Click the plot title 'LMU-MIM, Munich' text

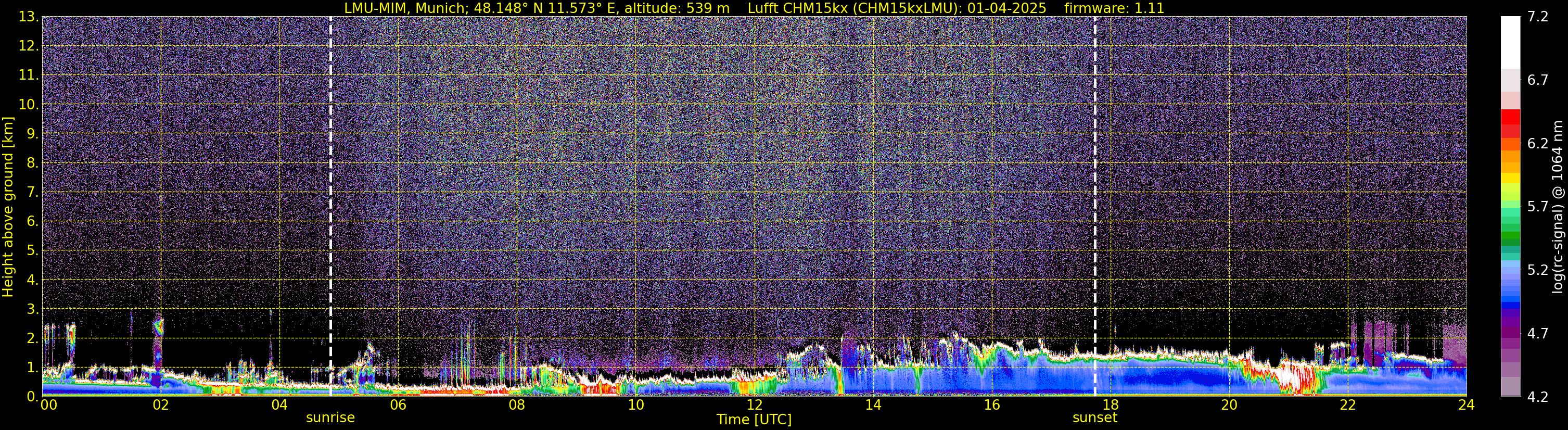coord(405,8)
